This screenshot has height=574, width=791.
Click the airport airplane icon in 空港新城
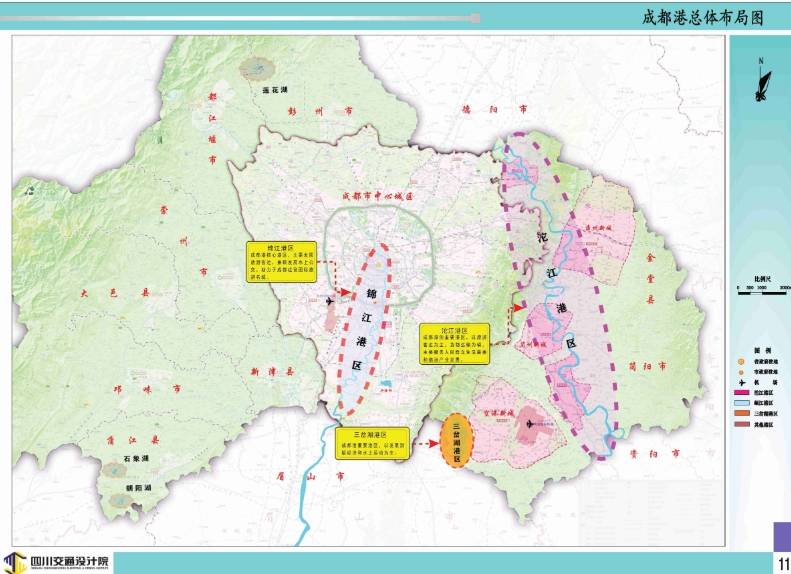coord(527,424)
